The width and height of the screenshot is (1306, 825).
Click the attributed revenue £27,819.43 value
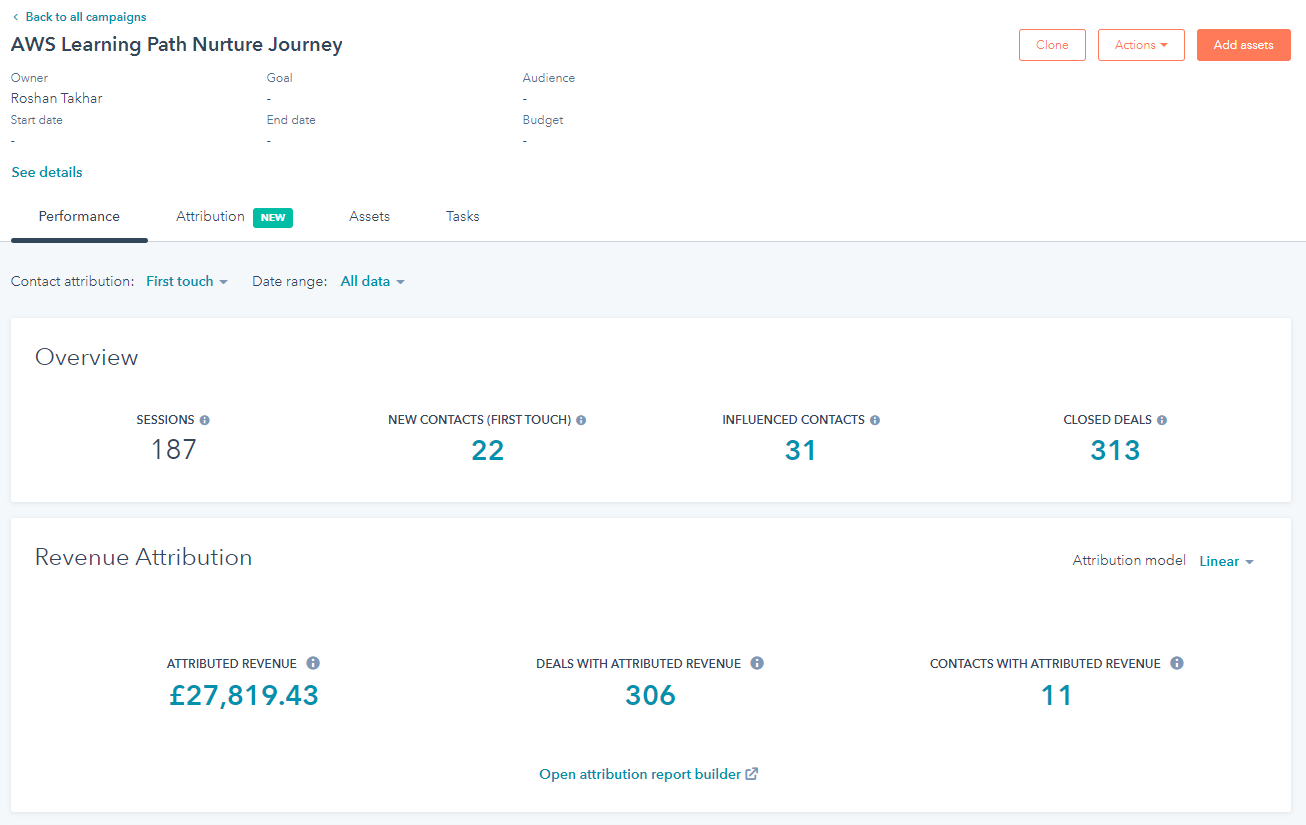(x=244, y=695)
